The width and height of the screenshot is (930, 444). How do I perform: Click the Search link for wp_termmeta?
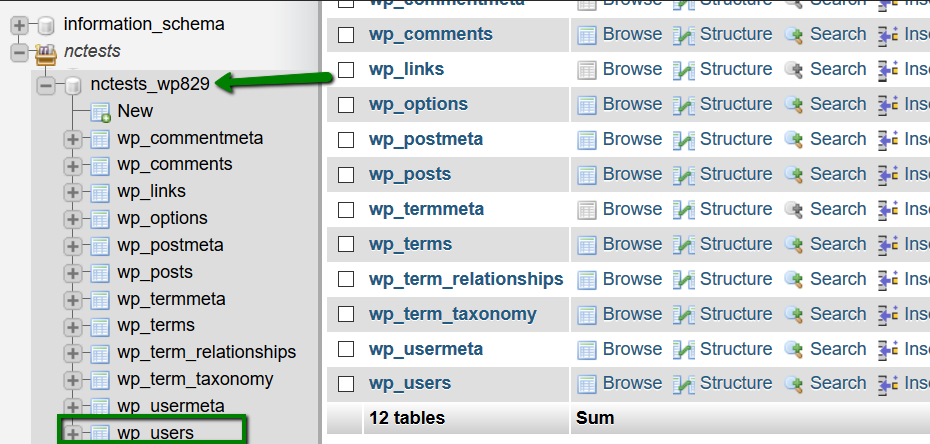[x=838, y=209]
